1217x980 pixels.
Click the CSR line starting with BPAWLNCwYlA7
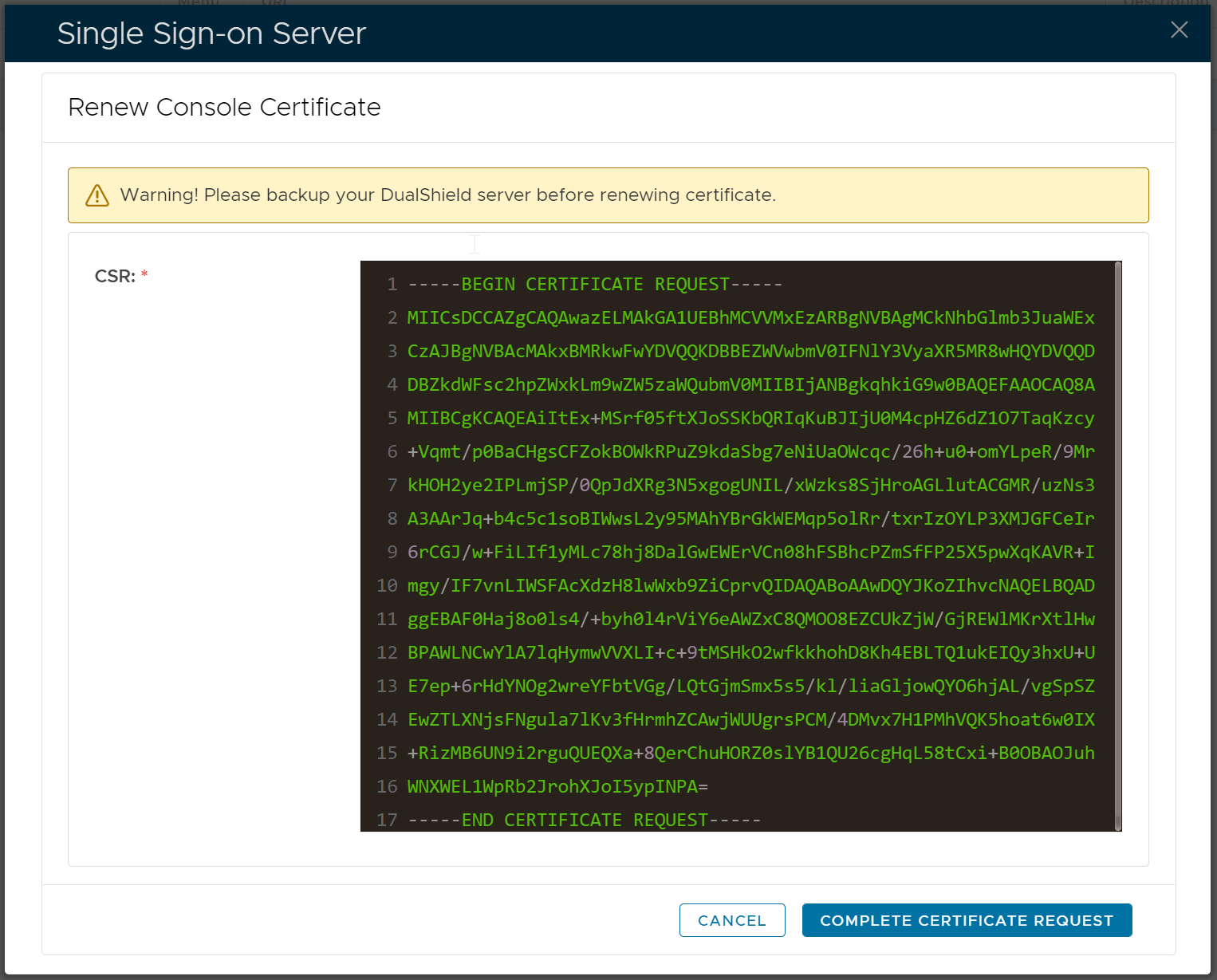click(x=750, y=653)
